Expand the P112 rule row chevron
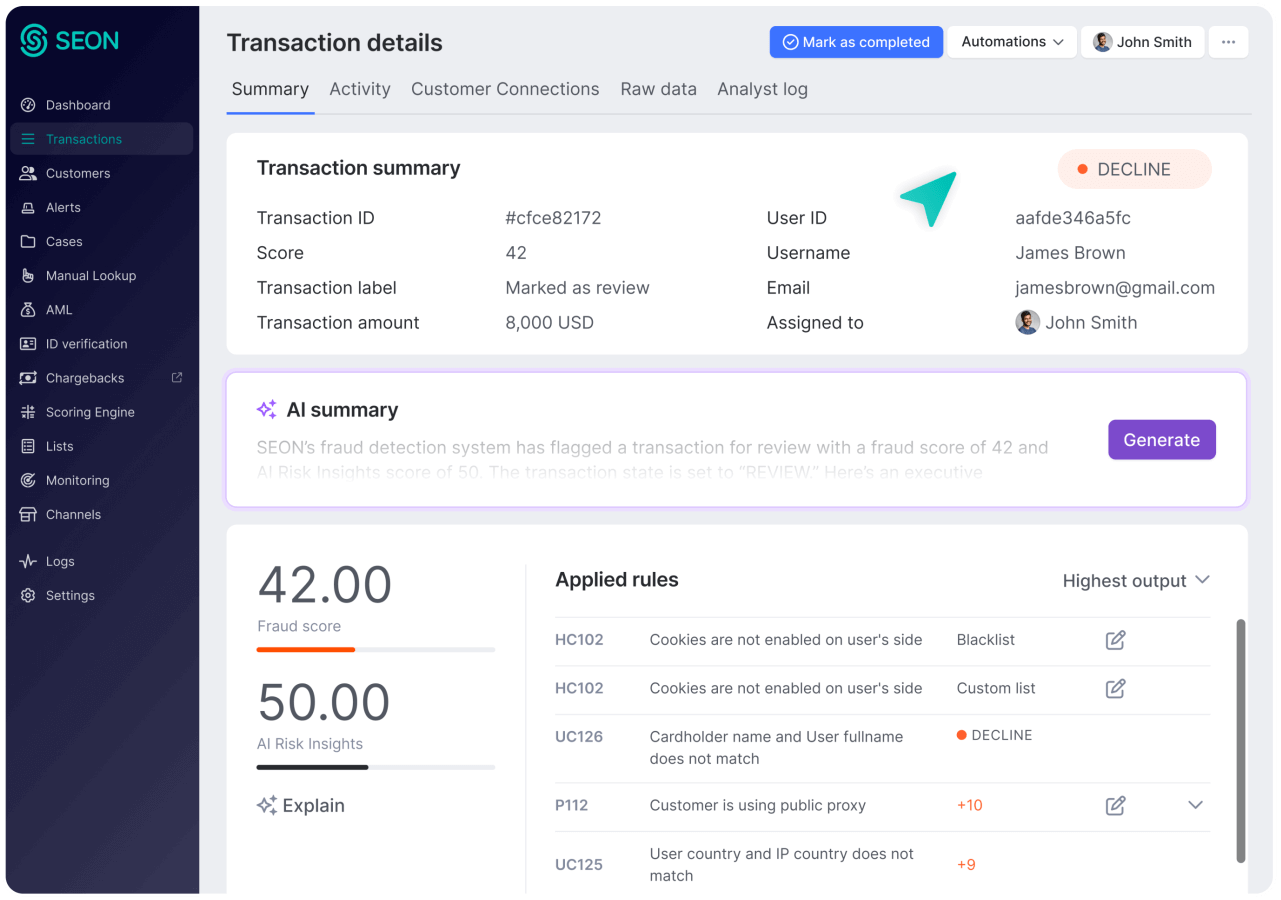1281x900 pixels. click(1195, 805)
